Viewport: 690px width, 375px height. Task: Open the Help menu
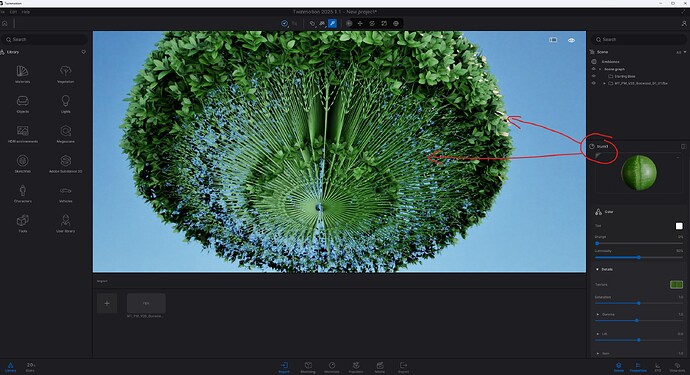(26, 12)
